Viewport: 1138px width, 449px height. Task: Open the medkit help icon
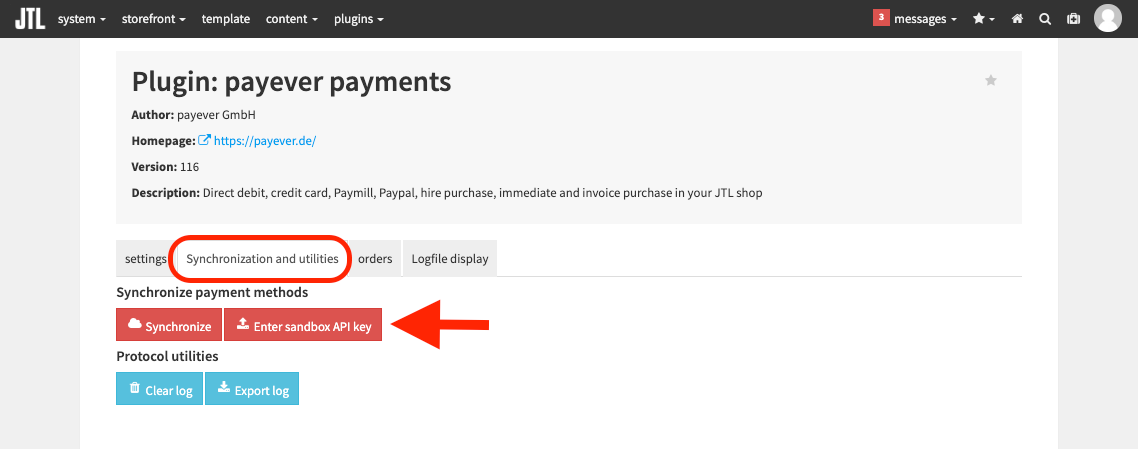[x=1073, y=19]
